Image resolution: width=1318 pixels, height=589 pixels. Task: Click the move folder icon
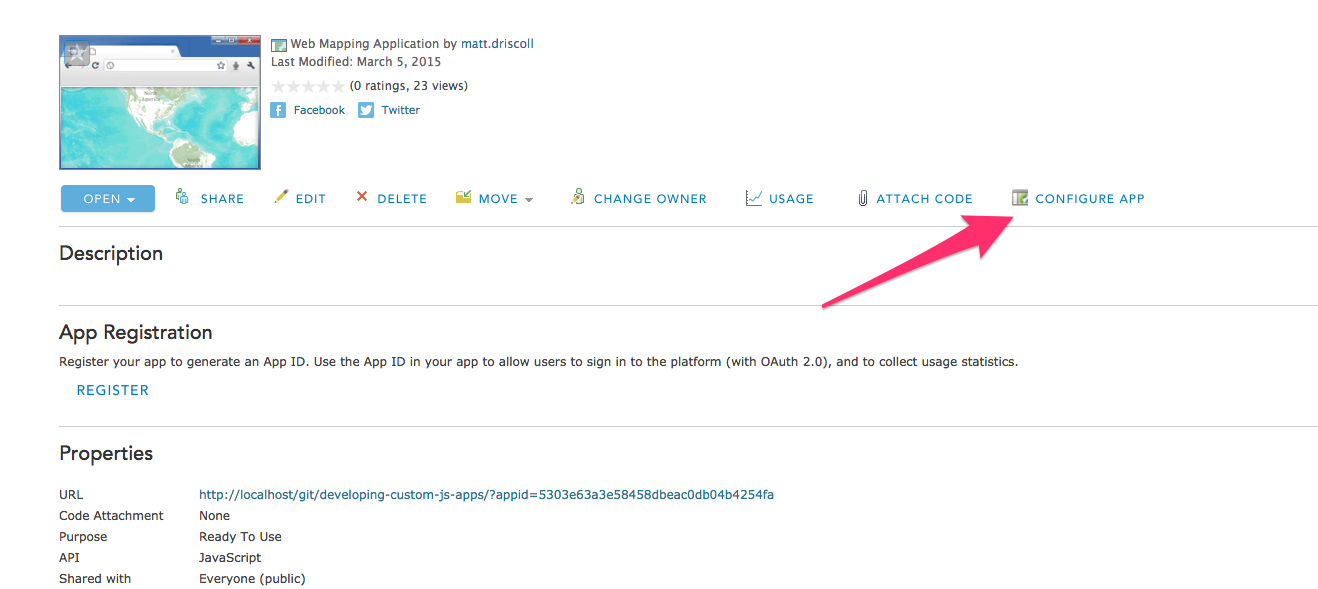463,197
